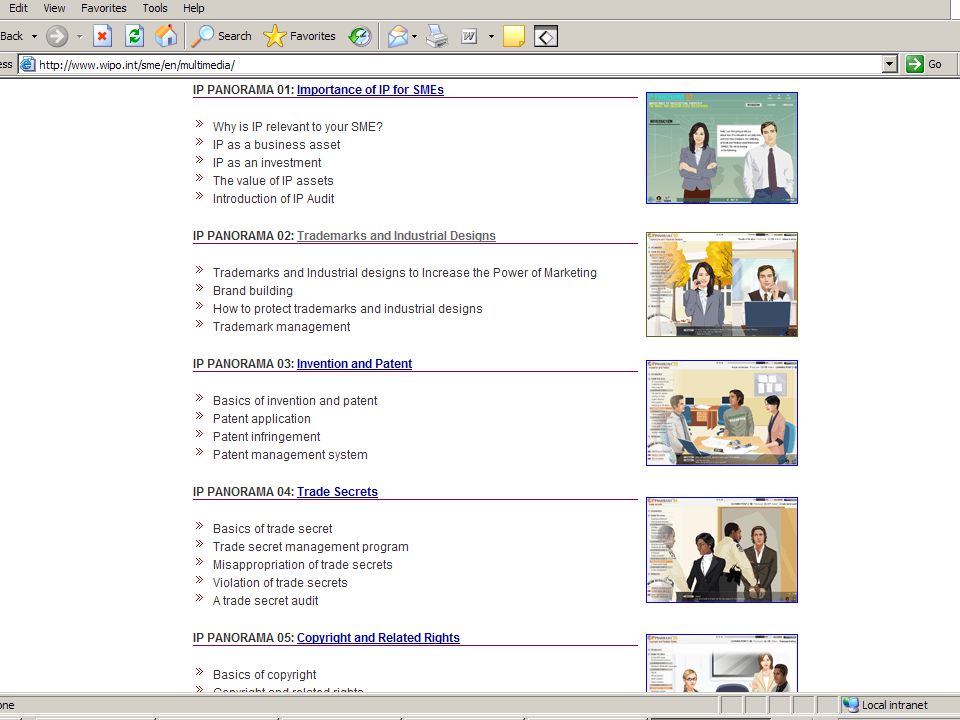
Task: Open the Trademarks and Industrial Designs link
Action: (396, 236)
